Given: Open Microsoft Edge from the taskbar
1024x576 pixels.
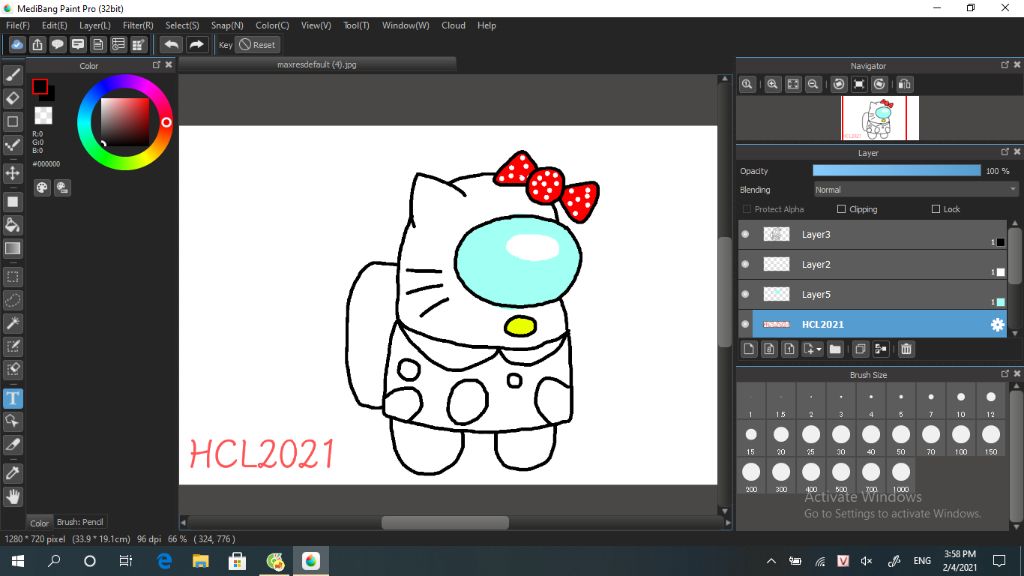Looking at the screenshot, I should click(165, 561).
